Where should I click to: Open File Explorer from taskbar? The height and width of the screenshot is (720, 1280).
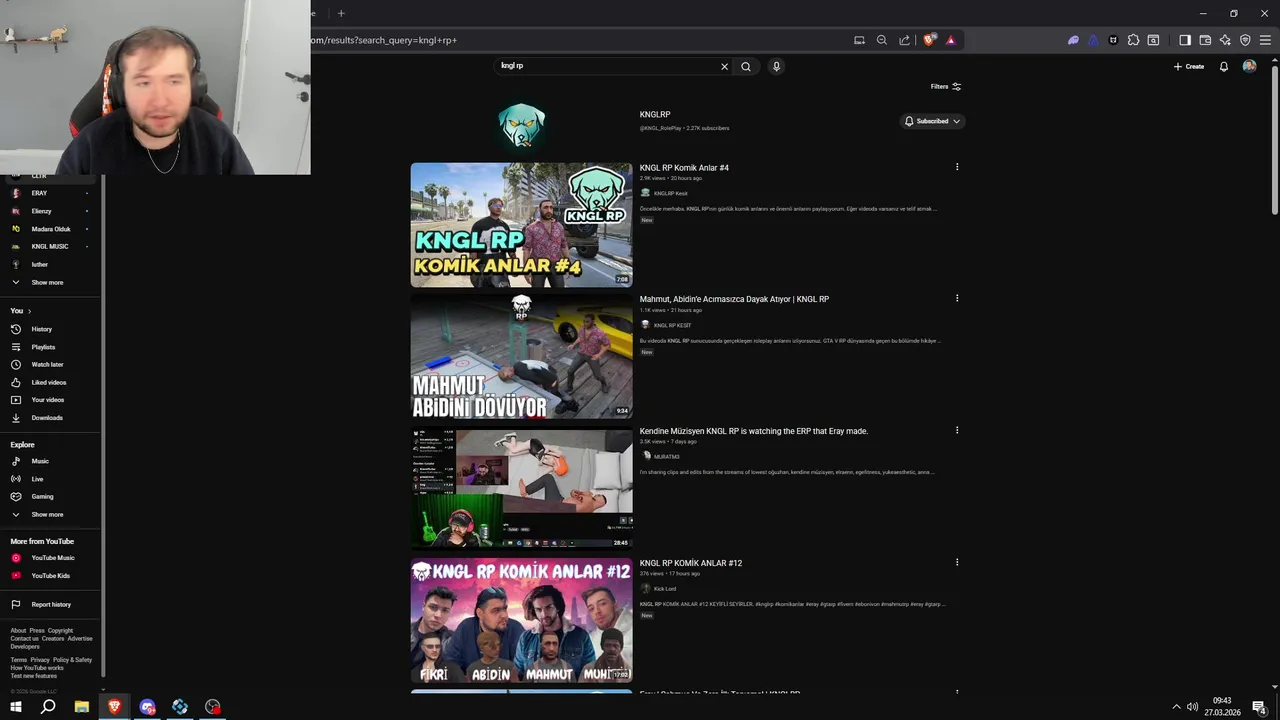click(x=82, y=707)
